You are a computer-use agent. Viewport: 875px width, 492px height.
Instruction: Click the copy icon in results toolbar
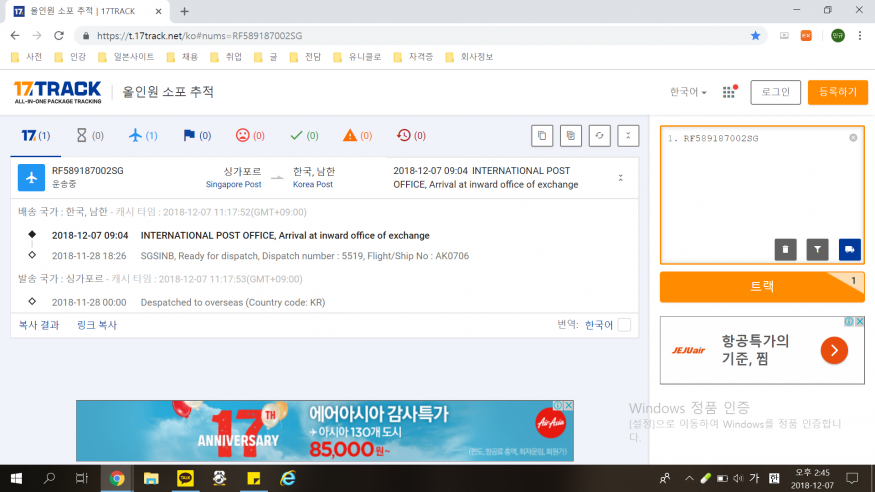point(540,136)
